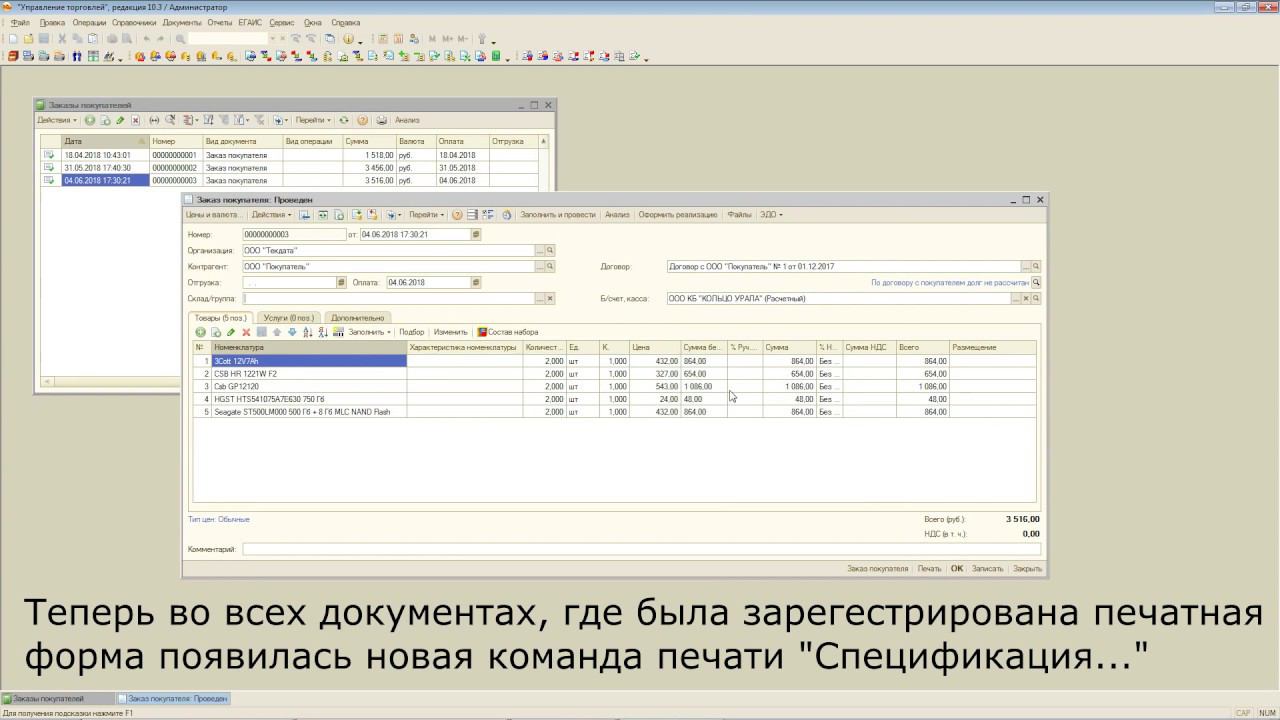
Task: Move row up with blue arrow in goods table
Action: pos(277,332)
